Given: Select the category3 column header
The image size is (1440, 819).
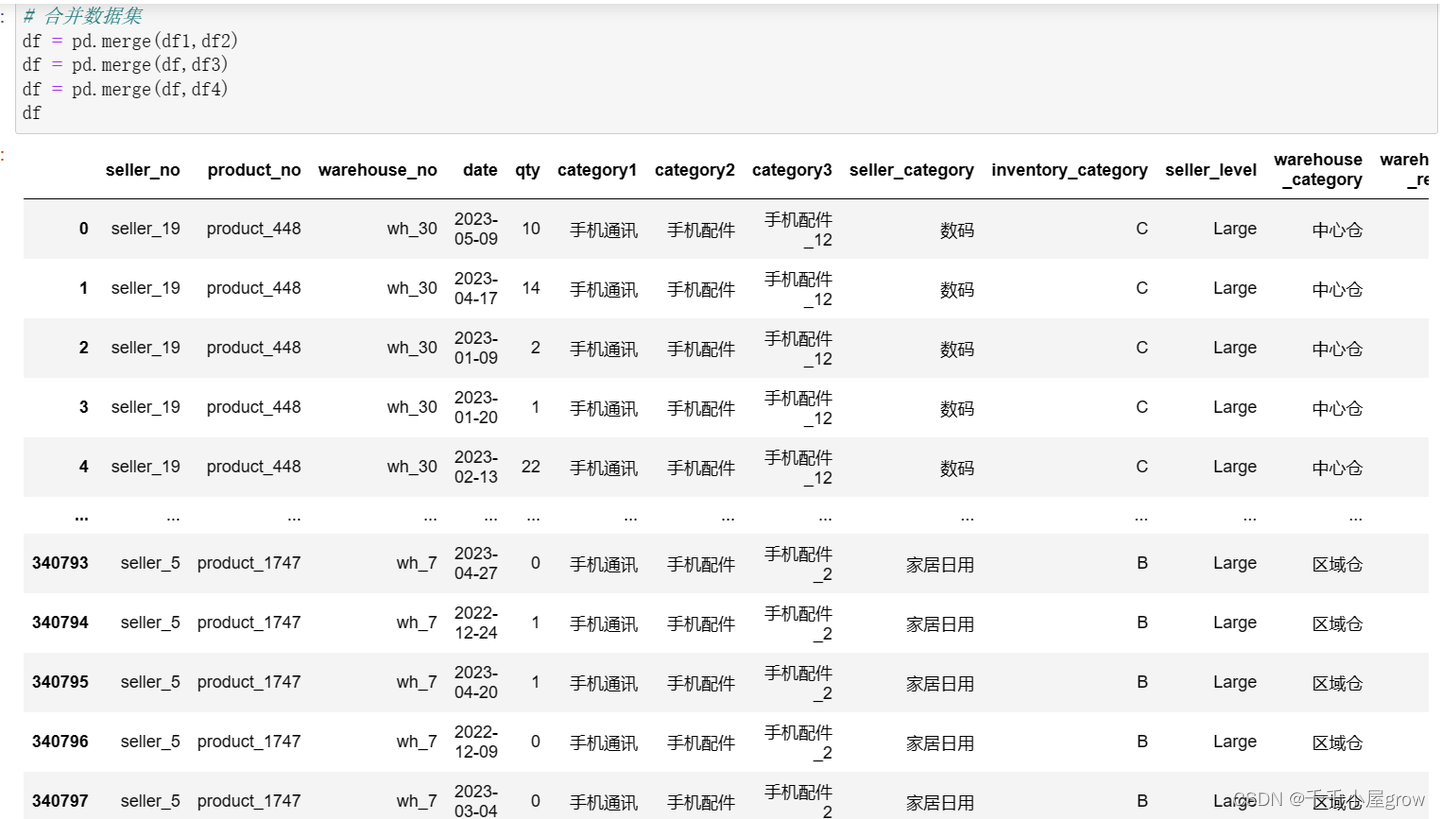Looking at the screenshot, I should coord(792,170).
